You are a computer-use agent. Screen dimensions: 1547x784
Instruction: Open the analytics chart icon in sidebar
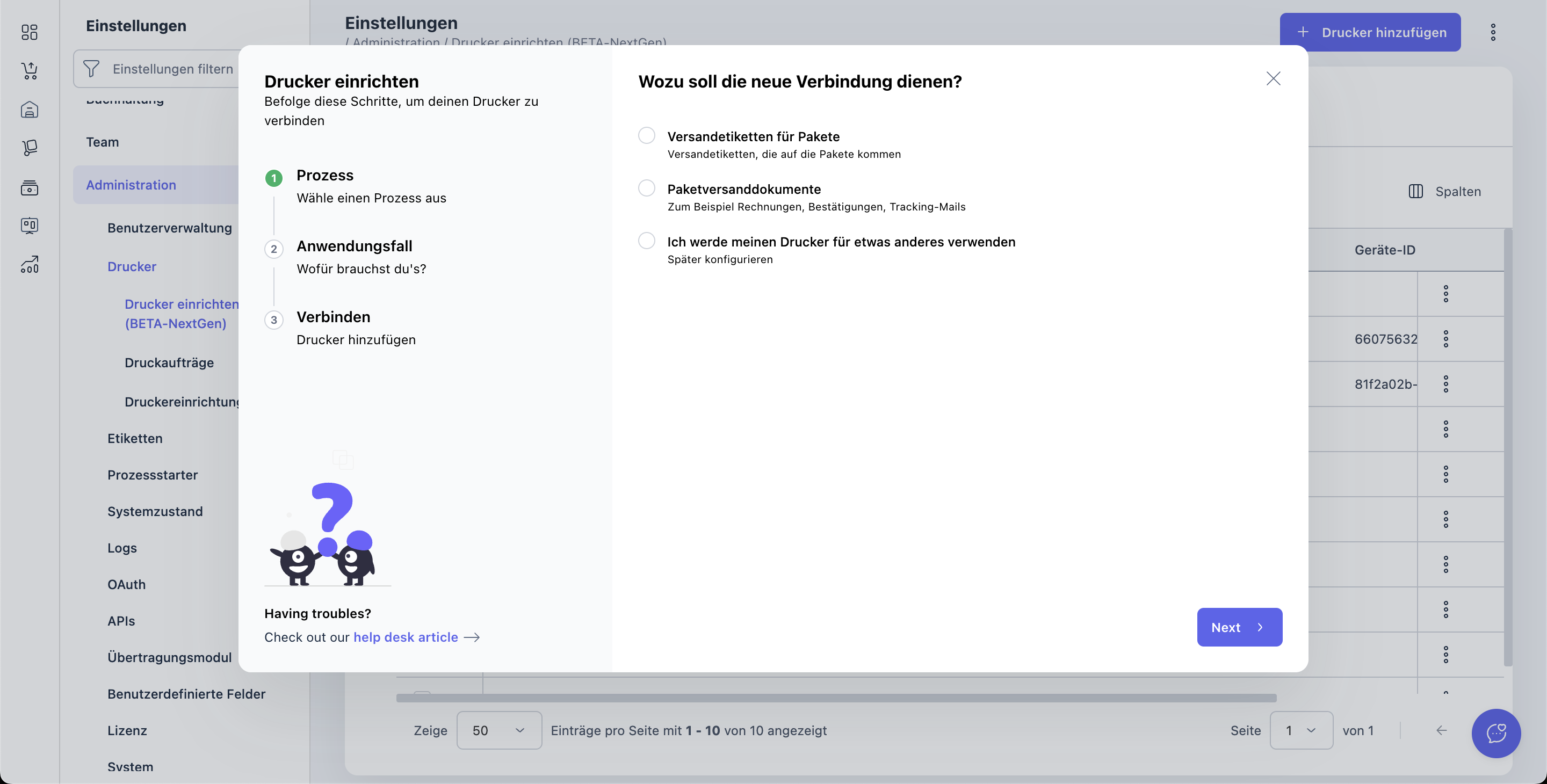coord(30,264)
